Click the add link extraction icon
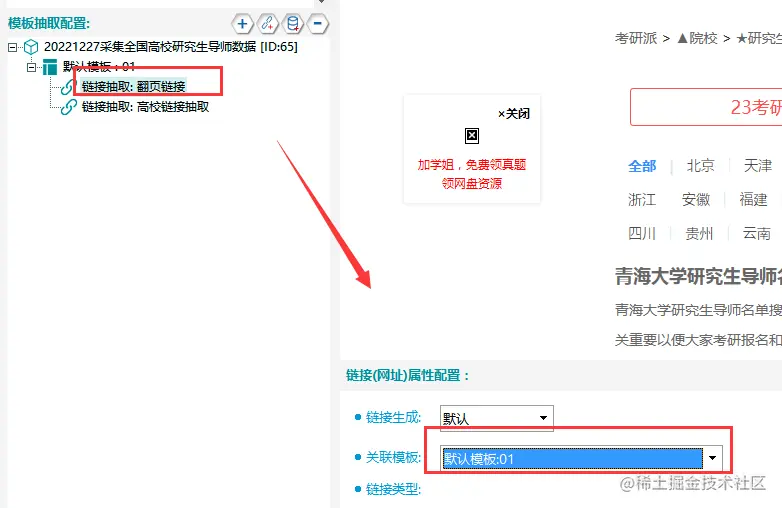This screenshot has height=508, width=782. pos(268,23)
